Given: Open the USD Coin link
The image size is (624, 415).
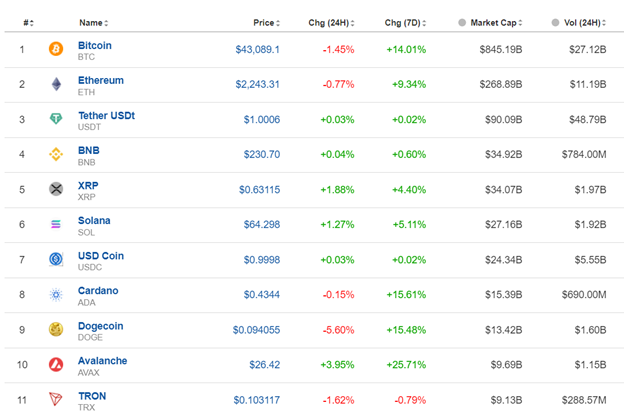Looking at the screenshot, I should [x=101, y=256].
